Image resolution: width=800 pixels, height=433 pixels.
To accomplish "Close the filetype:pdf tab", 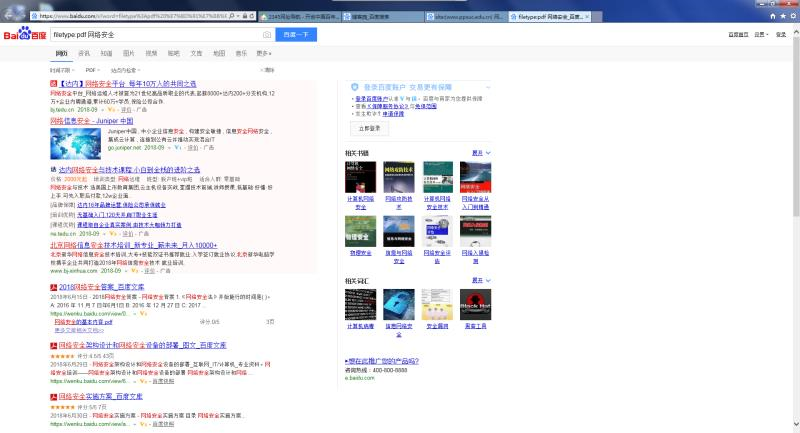I will click(x=587, y=17).
